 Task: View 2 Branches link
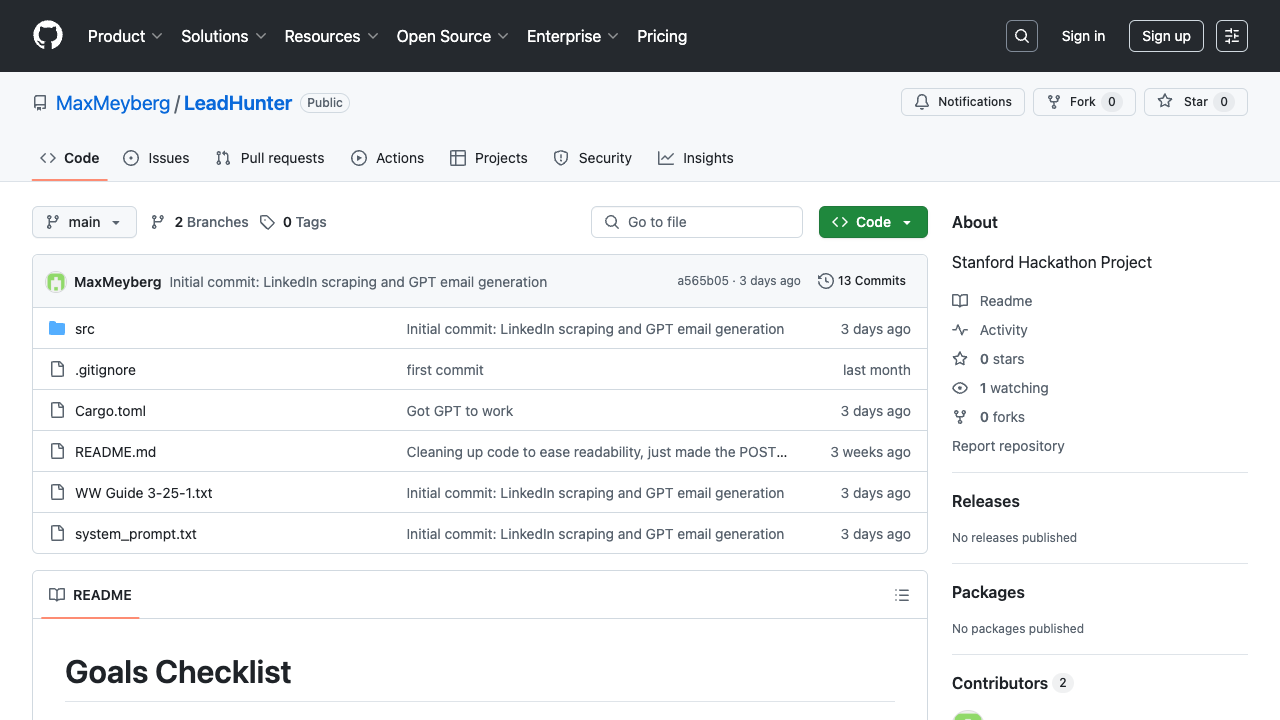pos(200,222)
